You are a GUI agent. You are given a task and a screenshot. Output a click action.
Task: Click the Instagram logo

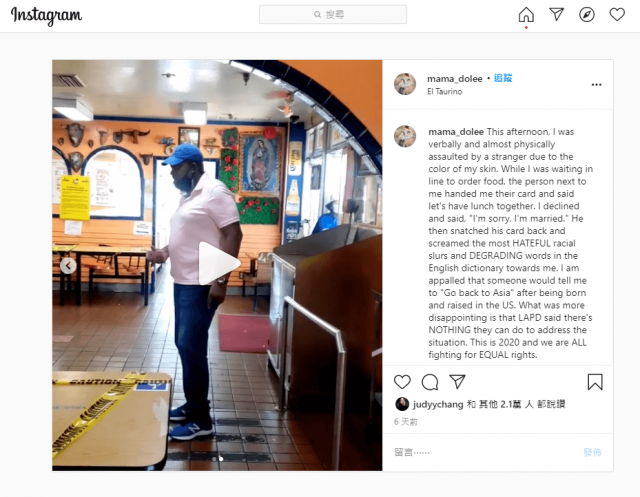[x=46, y=16]
